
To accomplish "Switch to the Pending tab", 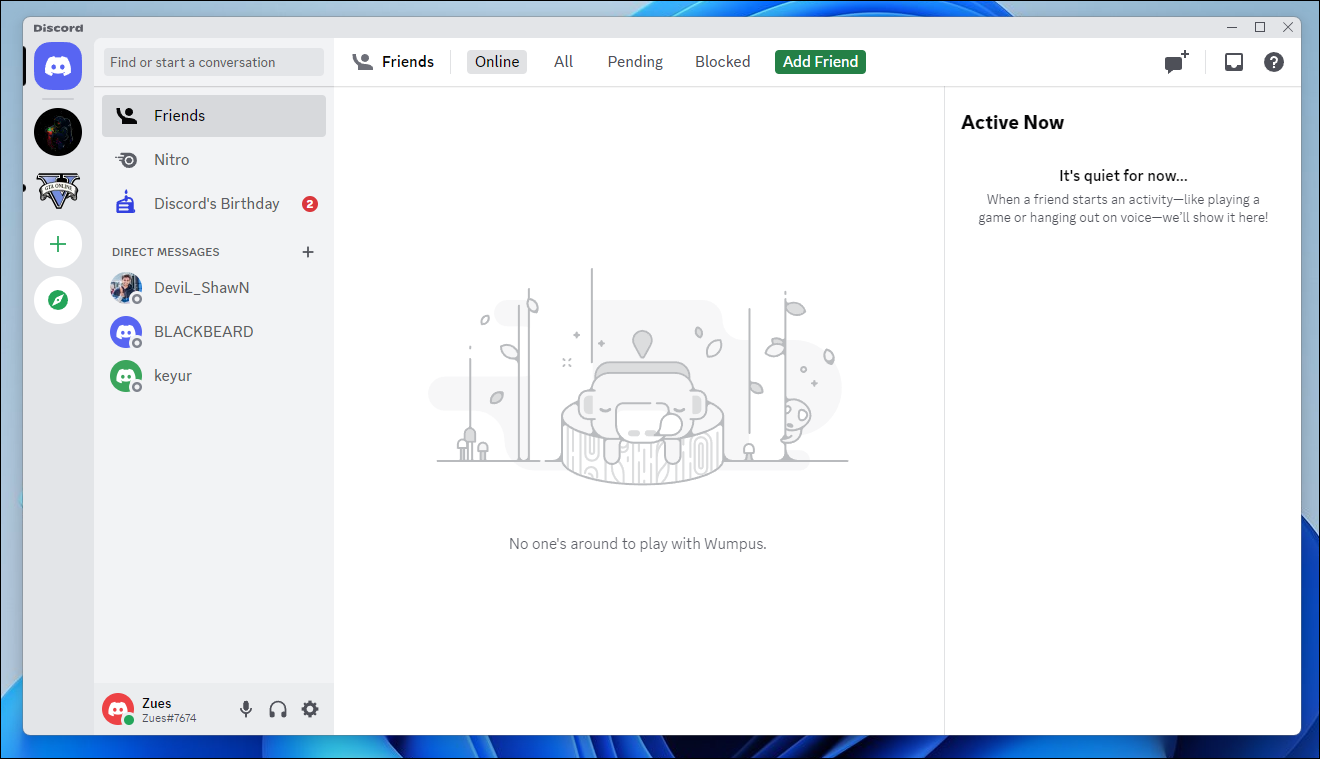I will [635, 62].
